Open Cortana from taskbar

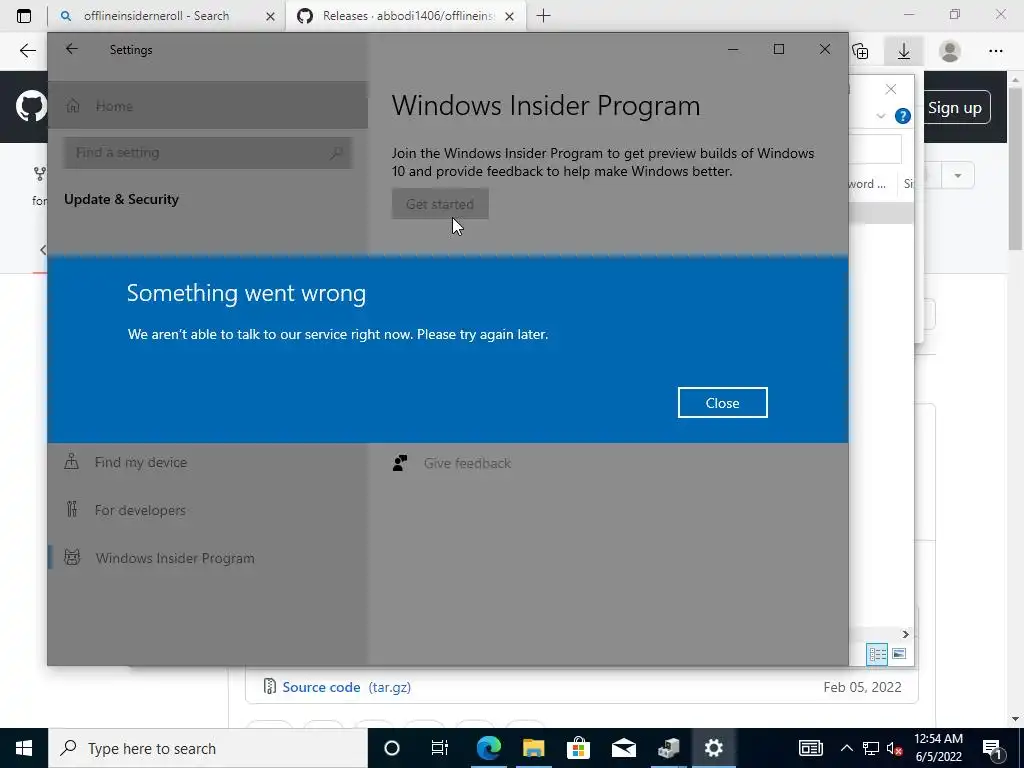392,748
